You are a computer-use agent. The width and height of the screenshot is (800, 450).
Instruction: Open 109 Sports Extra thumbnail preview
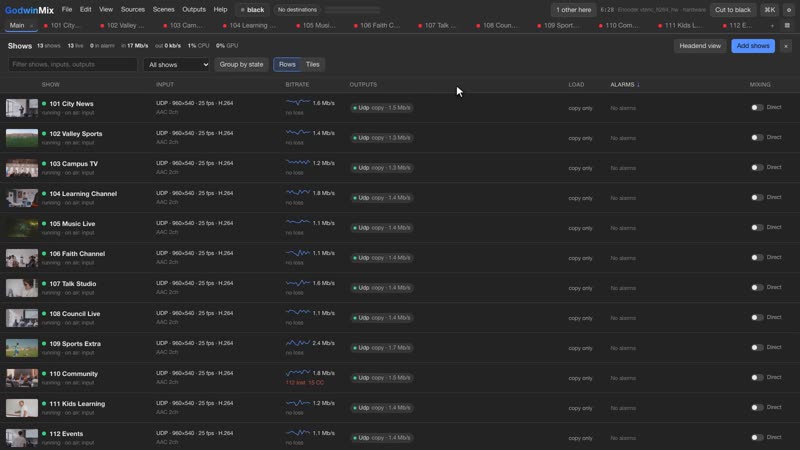[x=22, y=348]
